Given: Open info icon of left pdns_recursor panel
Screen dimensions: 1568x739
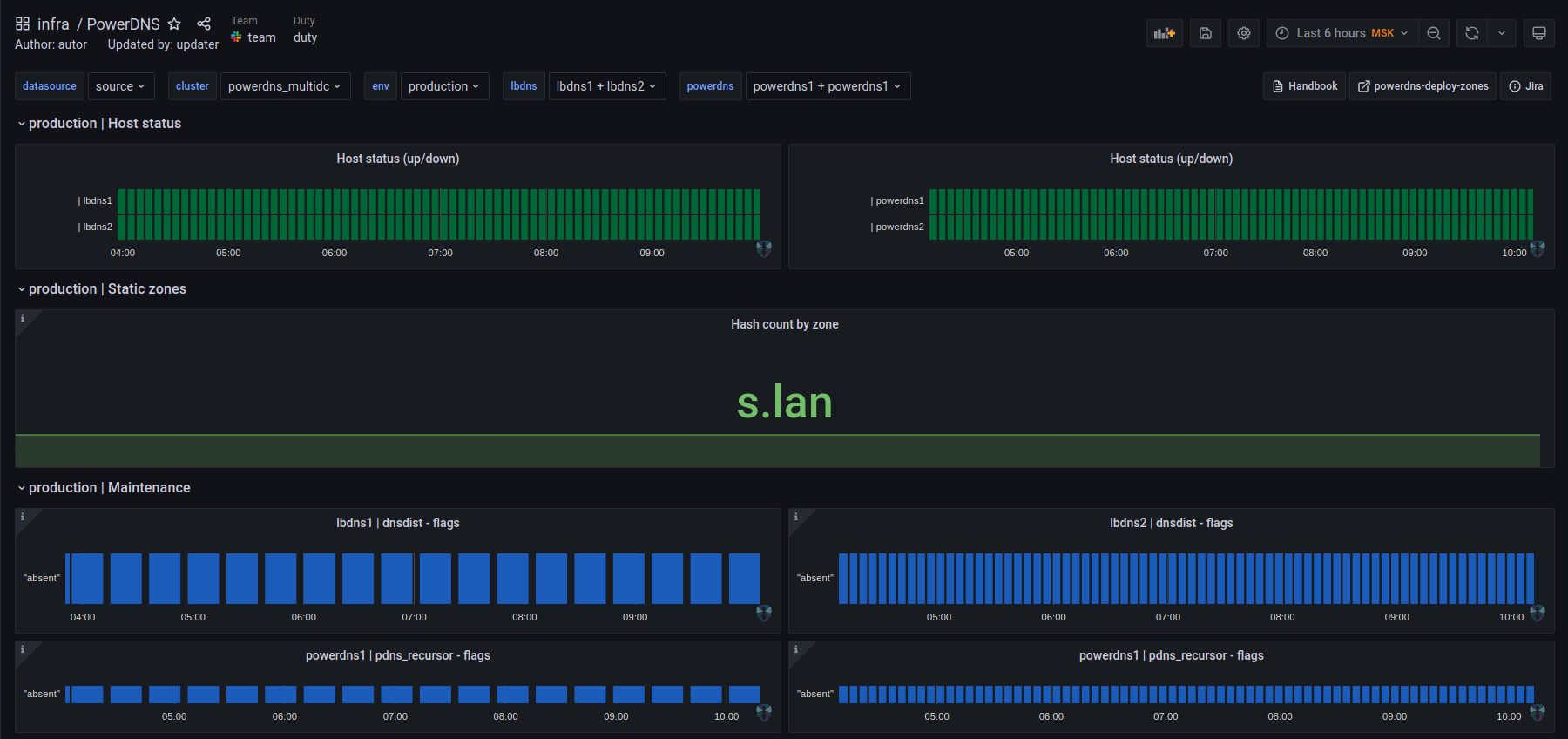Looking at the screenshot, I should [23, 649].
